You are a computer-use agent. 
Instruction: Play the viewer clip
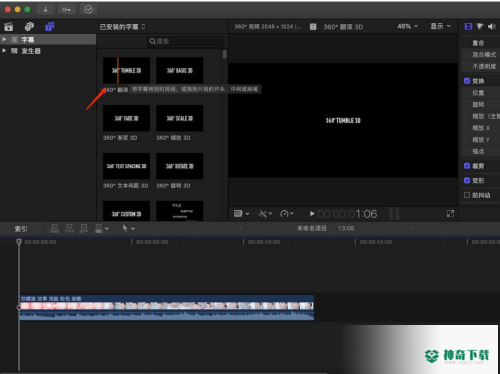(x=312, y=214)
